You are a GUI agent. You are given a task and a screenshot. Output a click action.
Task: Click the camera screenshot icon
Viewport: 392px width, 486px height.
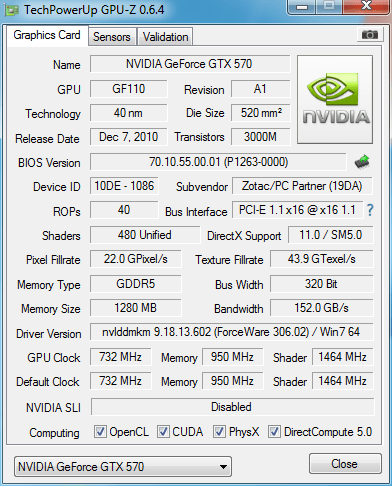coord(369,34)
